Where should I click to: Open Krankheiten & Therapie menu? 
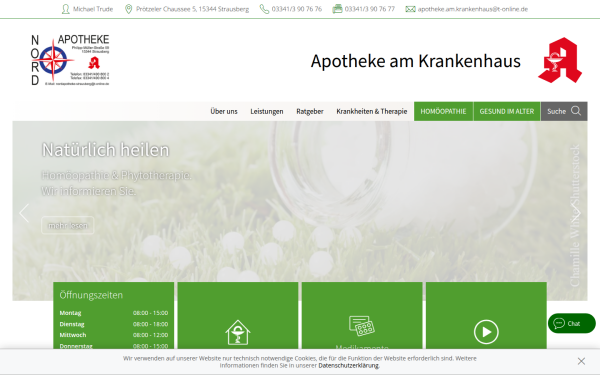372,111
